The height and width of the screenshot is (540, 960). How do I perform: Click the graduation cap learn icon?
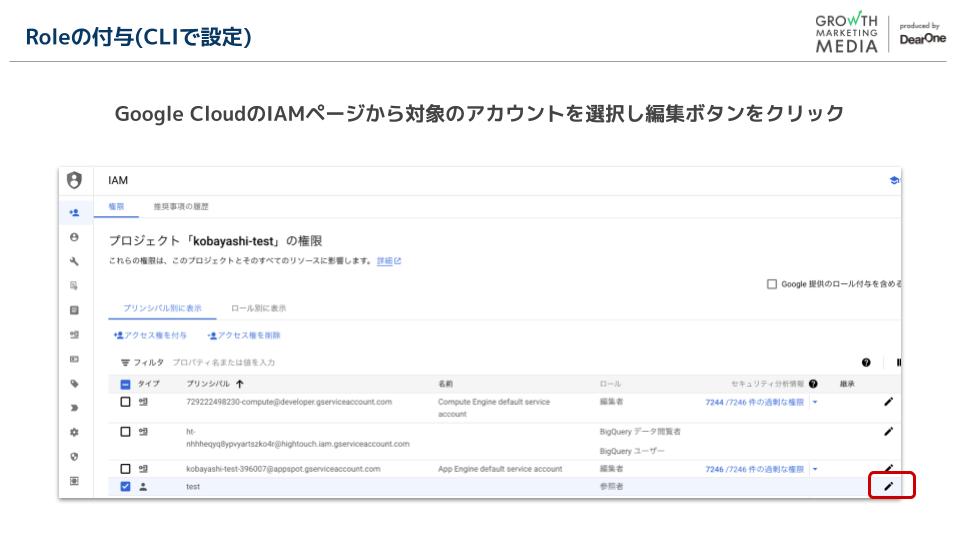pos(894,180)
